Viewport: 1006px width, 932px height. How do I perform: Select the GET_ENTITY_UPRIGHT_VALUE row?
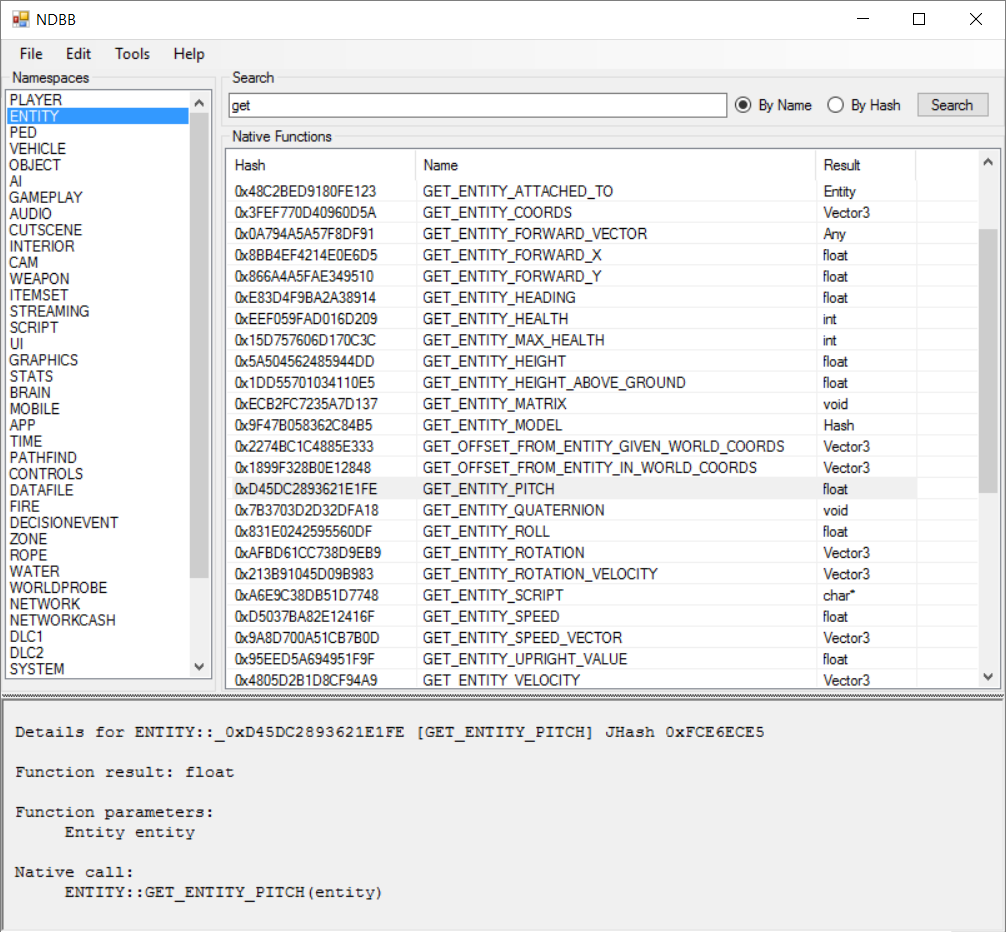pyautogui.click(x=571, y=659)
